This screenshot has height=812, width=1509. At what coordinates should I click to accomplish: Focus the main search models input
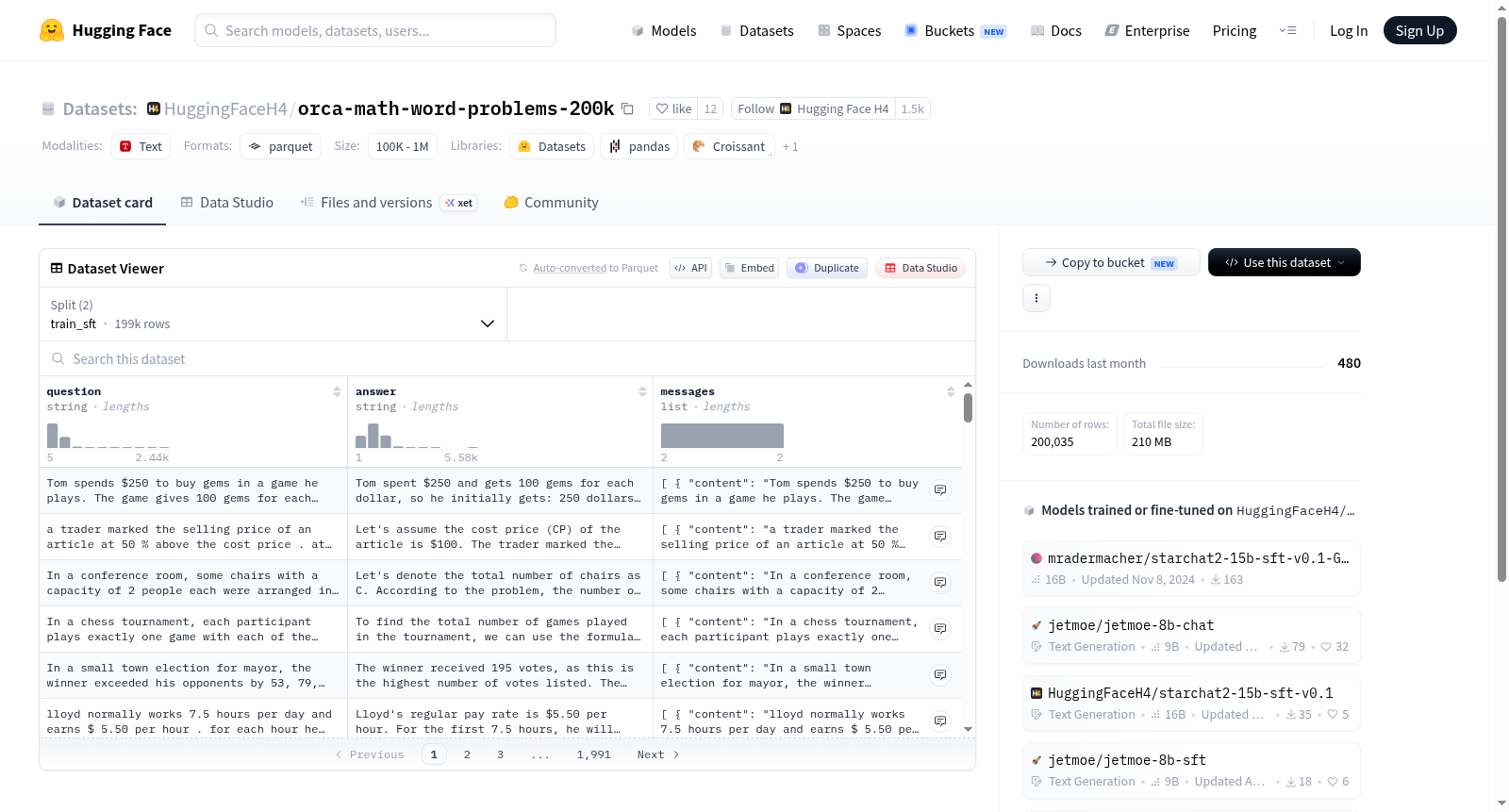pyautogui.click(x=375, y=30)
